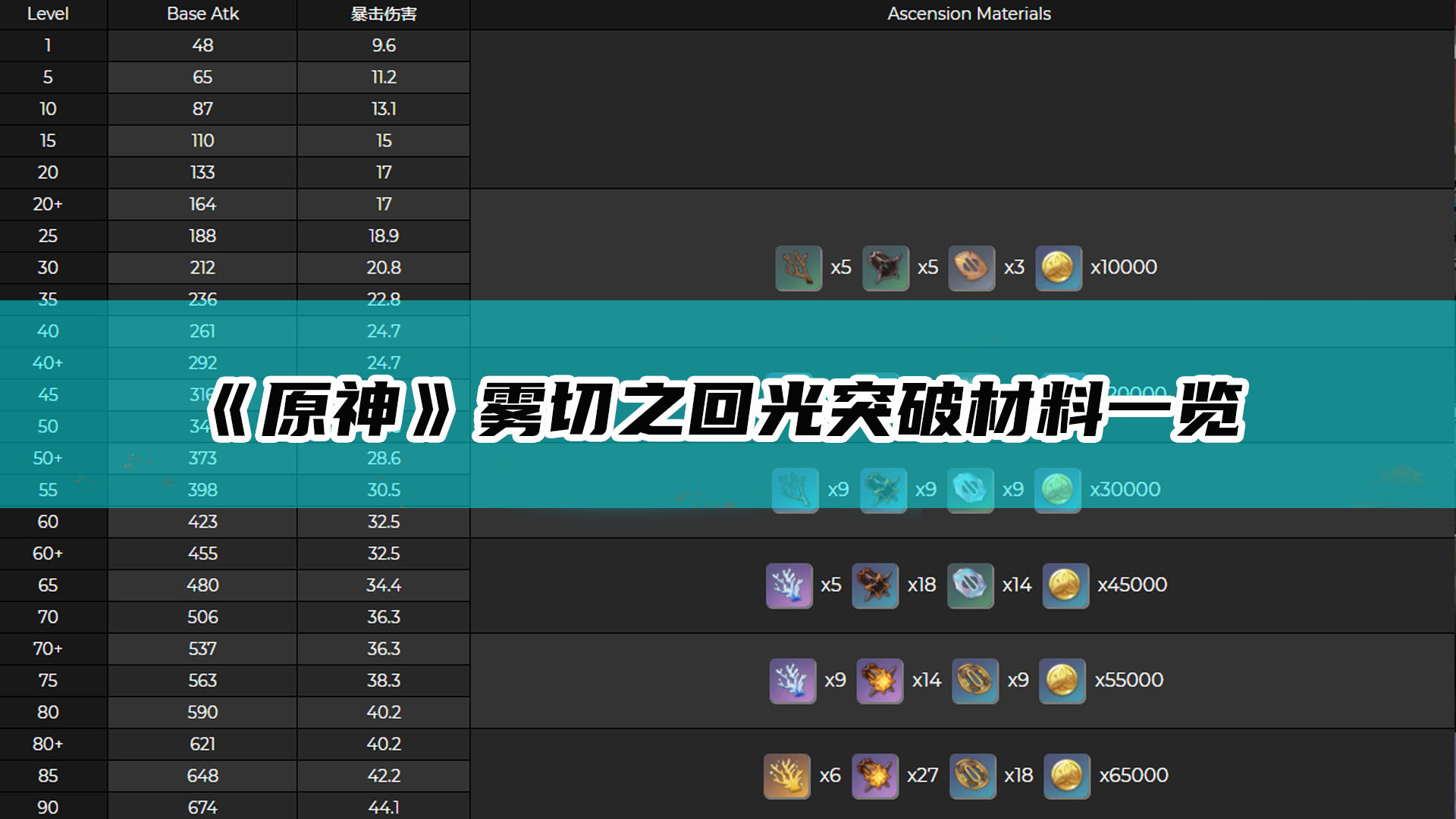Click the purple coral icon beside x5 at level 60+
Viewport: 1456px width, 819px height.
point(789,585)
